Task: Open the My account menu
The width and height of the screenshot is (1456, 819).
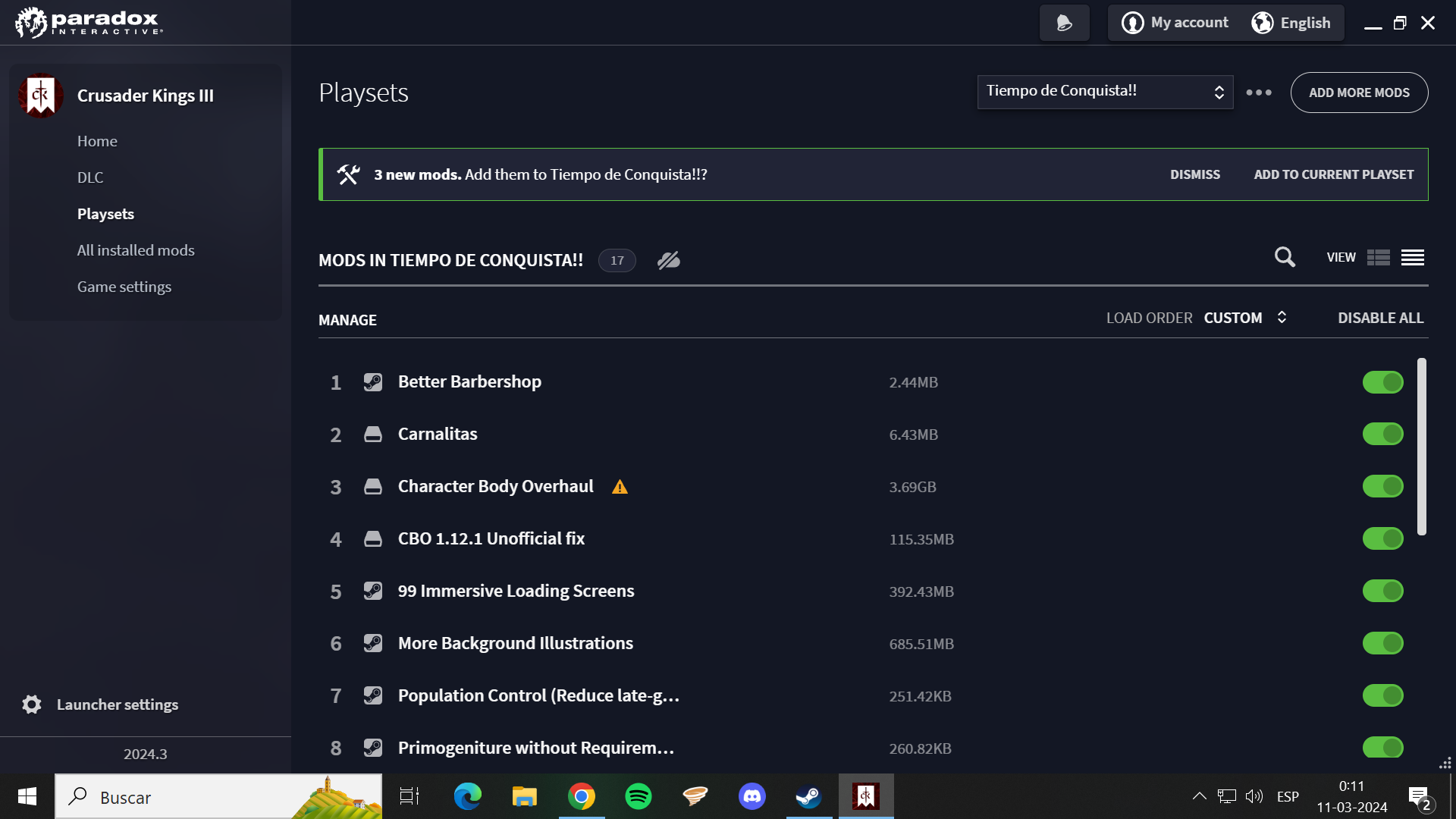Action: [1175, 23]
